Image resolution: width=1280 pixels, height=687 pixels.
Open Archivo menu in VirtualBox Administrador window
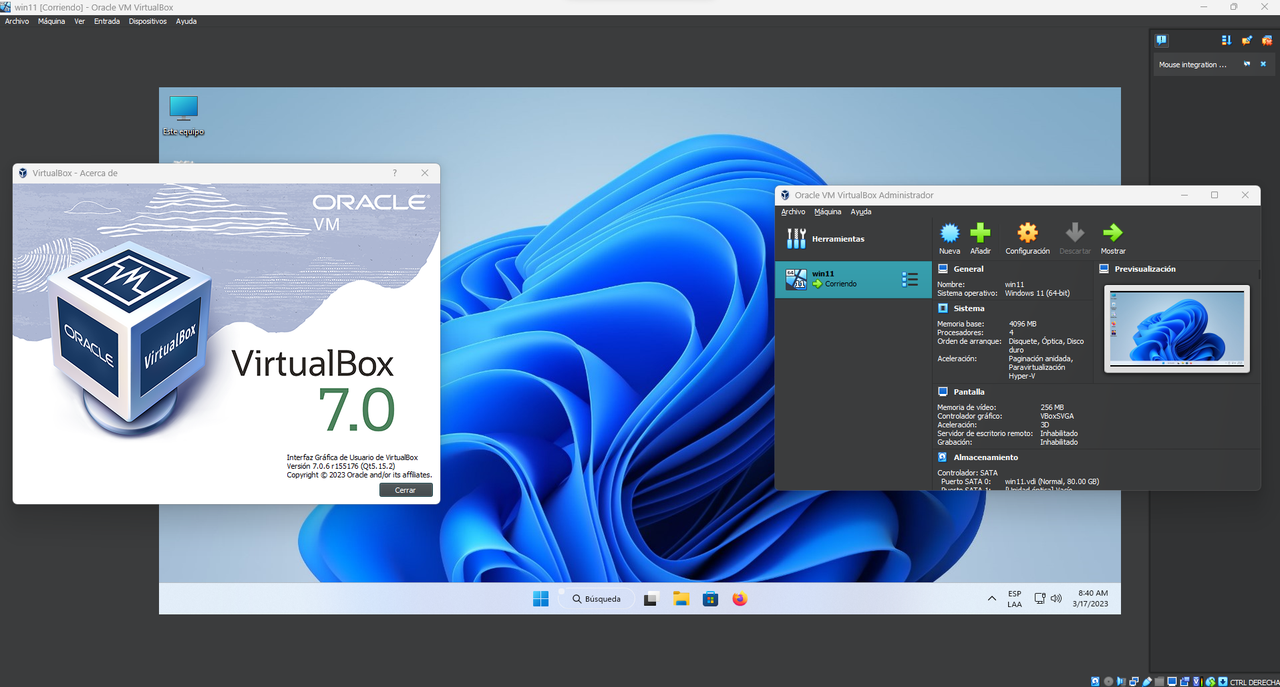coord(793,212)
